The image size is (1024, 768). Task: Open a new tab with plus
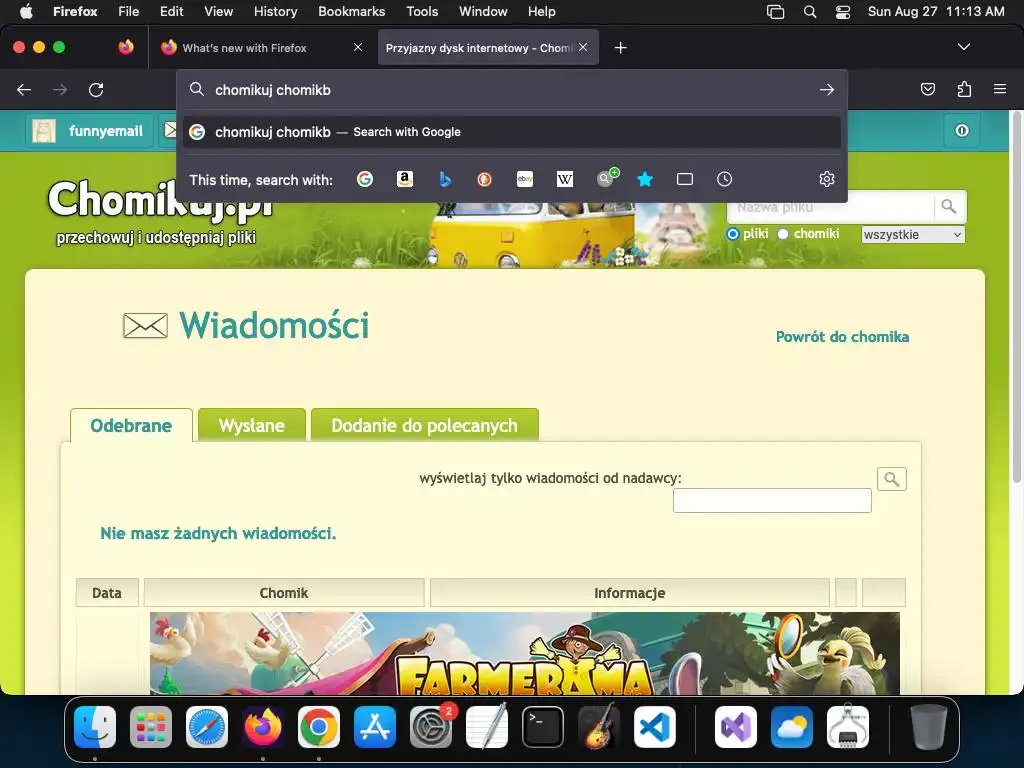[x=620, y=48]
